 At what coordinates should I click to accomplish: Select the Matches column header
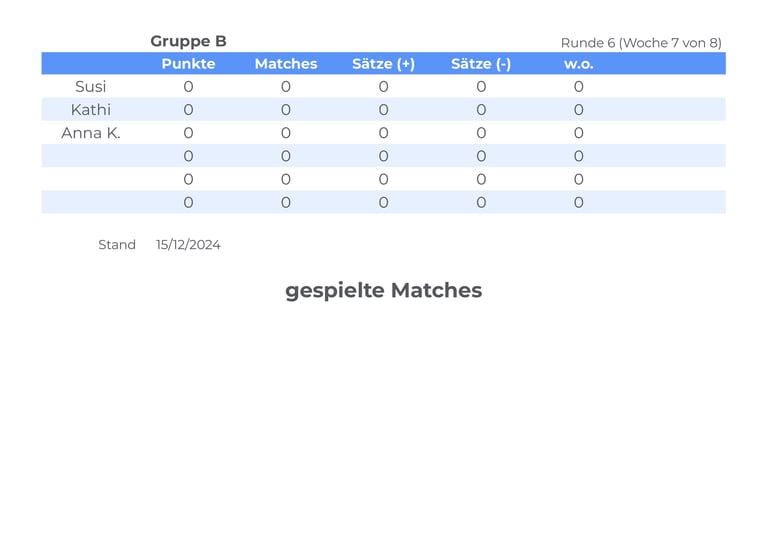click(x=286, y=64)
